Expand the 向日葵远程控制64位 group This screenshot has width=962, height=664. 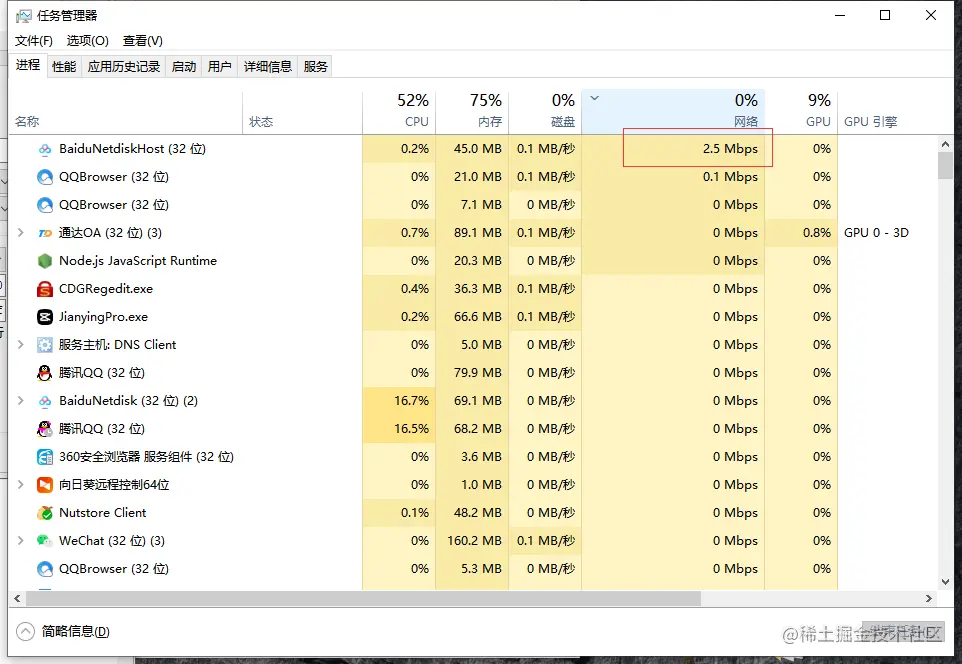coord(20,484)
